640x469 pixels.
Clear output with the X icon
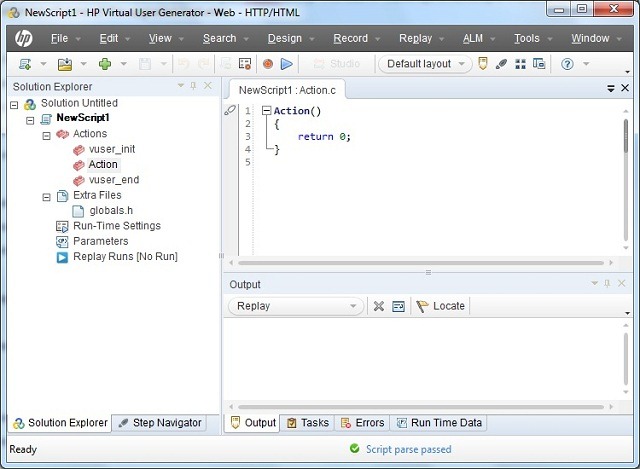[x=379, y=306]
